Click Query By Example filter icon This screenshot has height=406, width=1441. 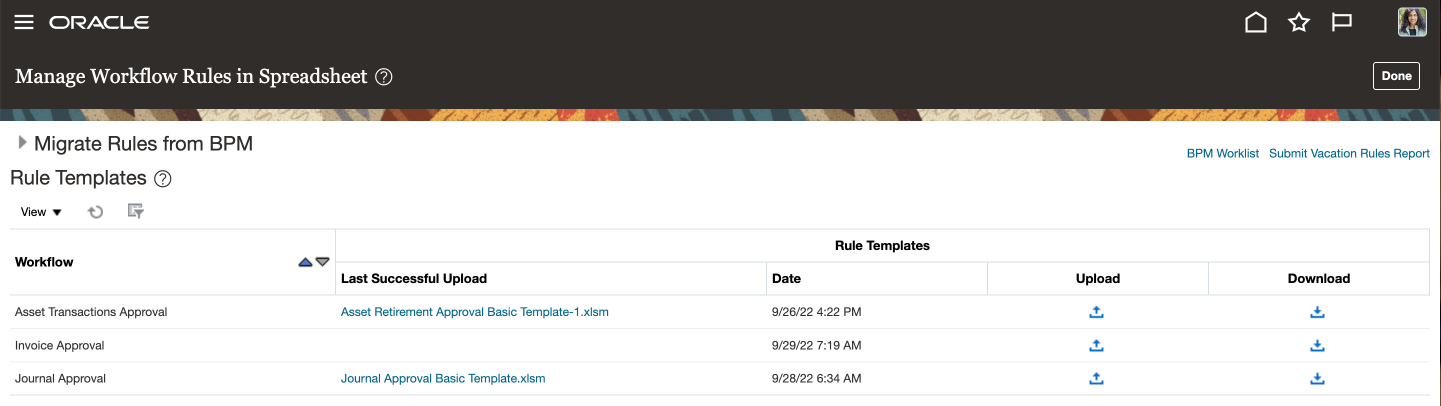click(136, 212)
